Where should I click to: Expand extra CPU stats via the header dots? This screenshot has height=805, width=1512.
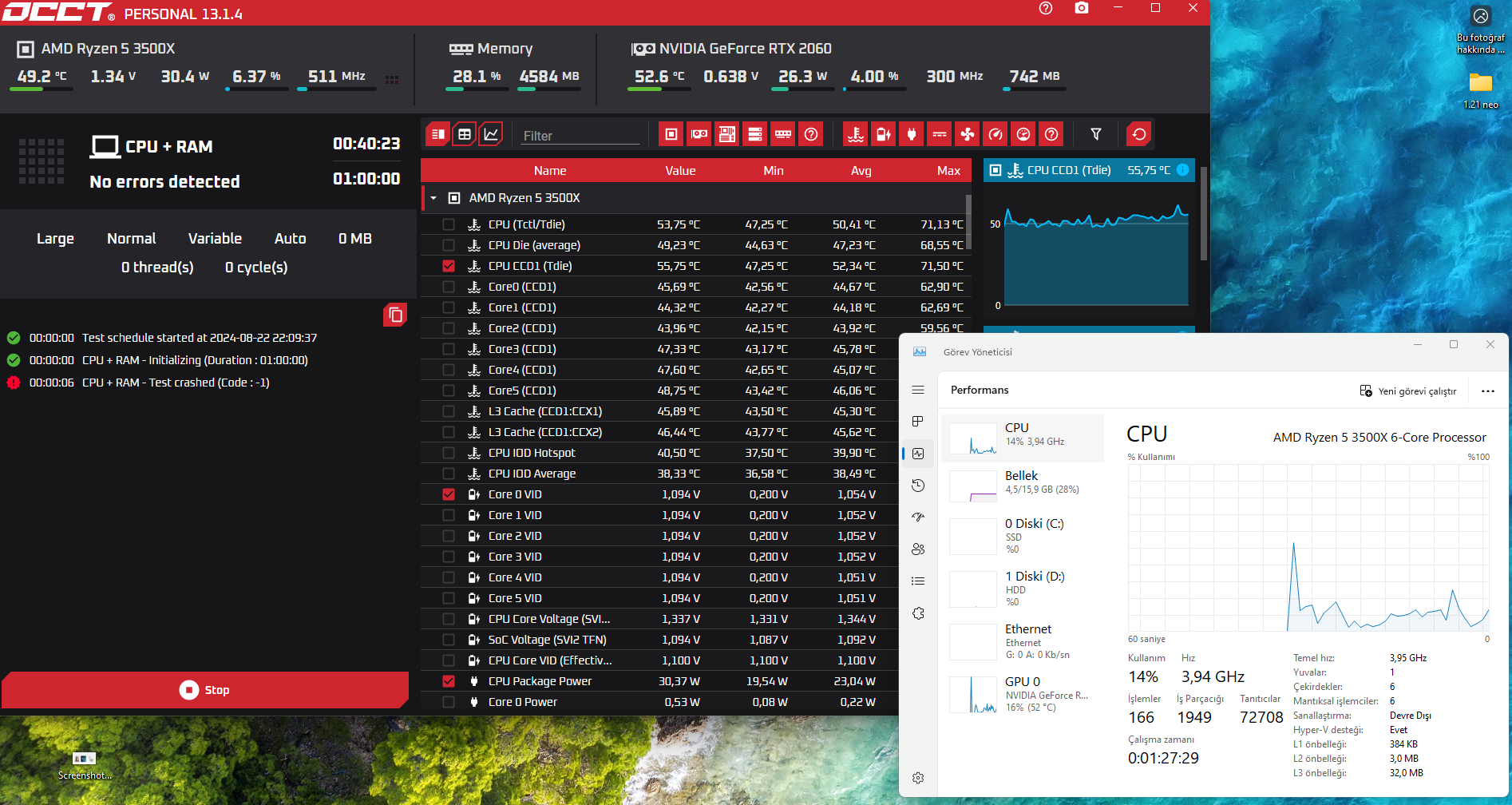click(x=392, y=79)
